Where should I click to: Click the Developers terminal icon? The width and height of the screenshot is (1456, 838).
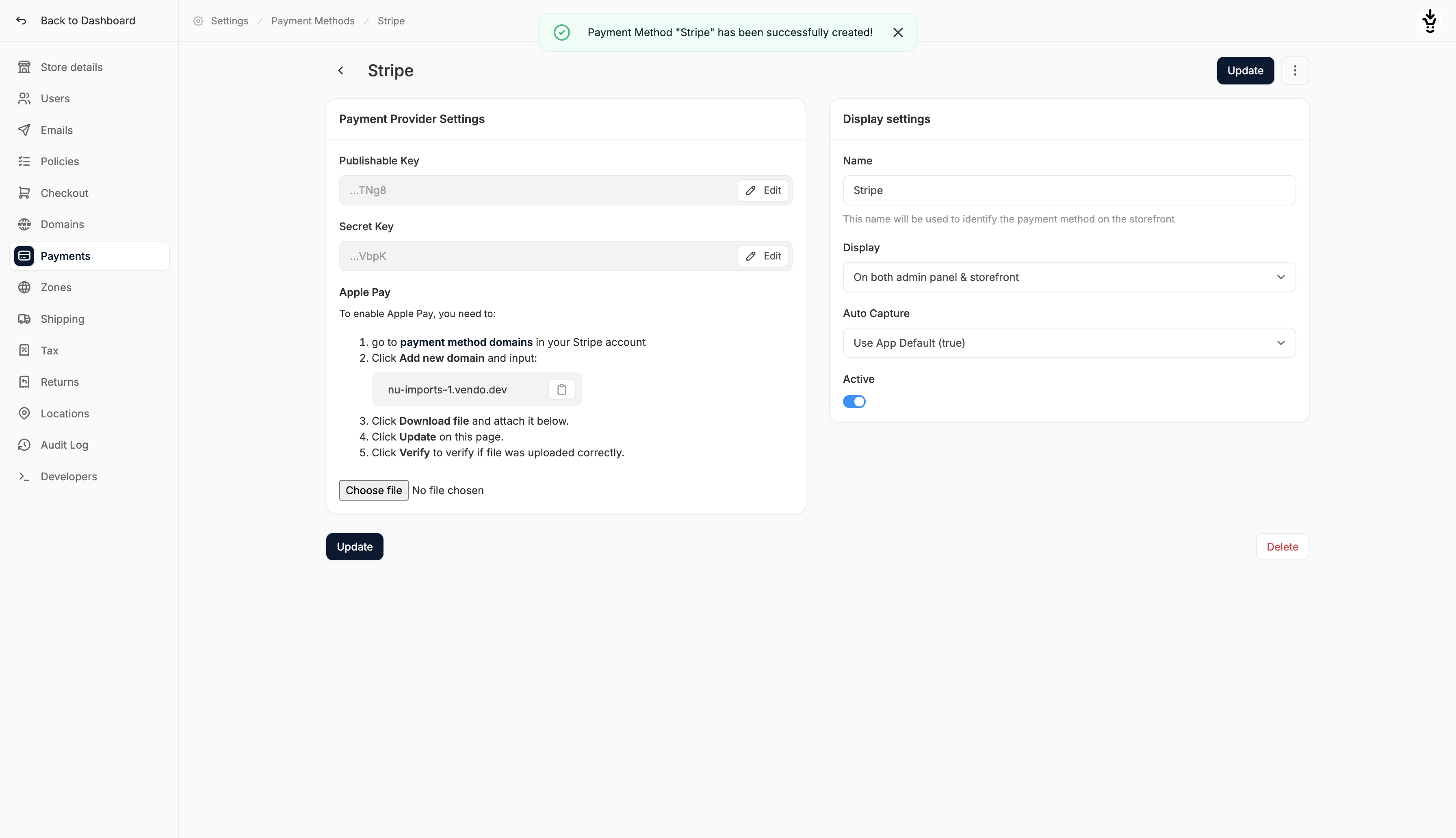pyautogui.click(x=24, y=477)
